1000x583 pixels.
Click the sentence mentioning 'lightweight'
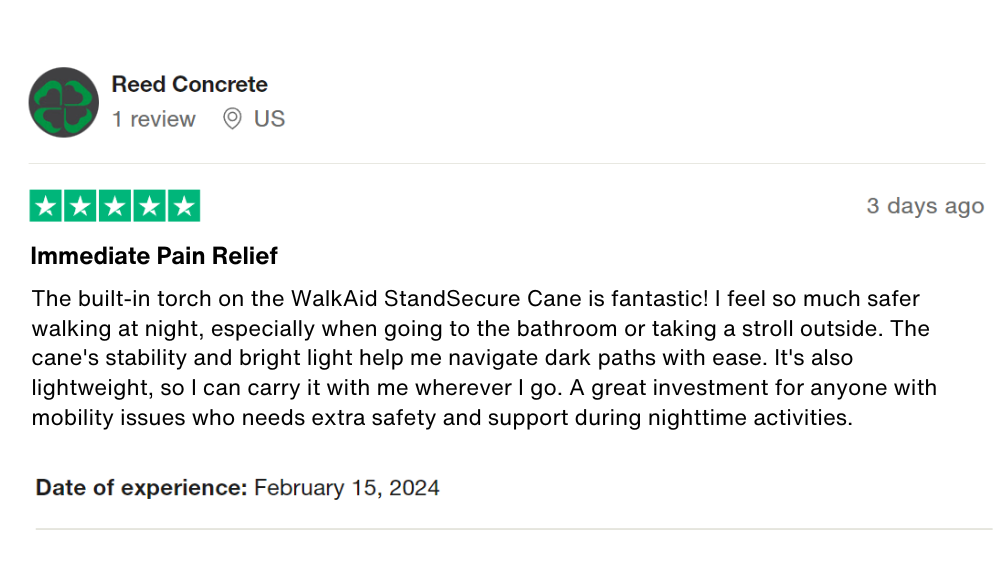[x=300, y=387]
